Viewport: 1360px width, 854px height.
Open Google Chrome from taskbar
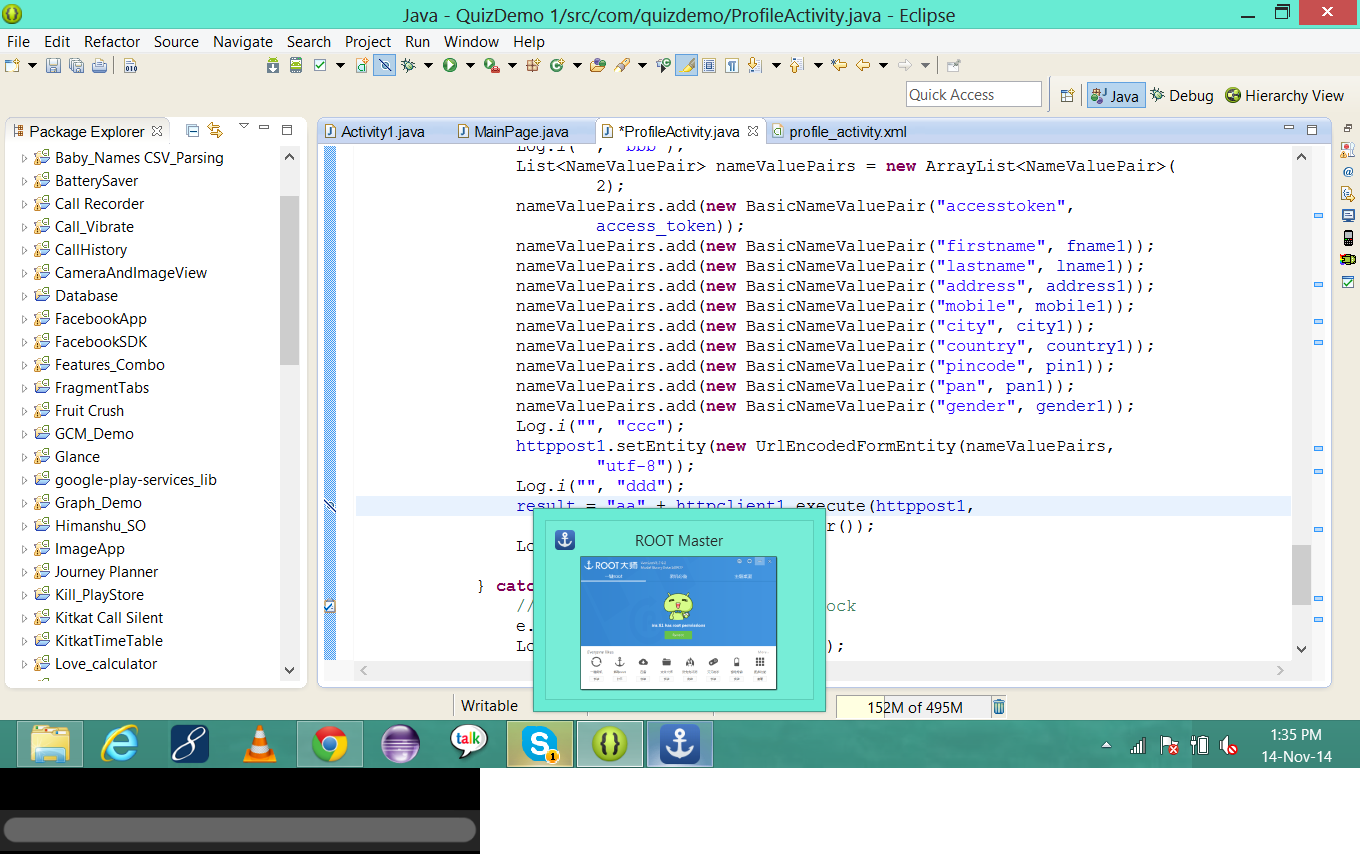click(x=330, y=744)
